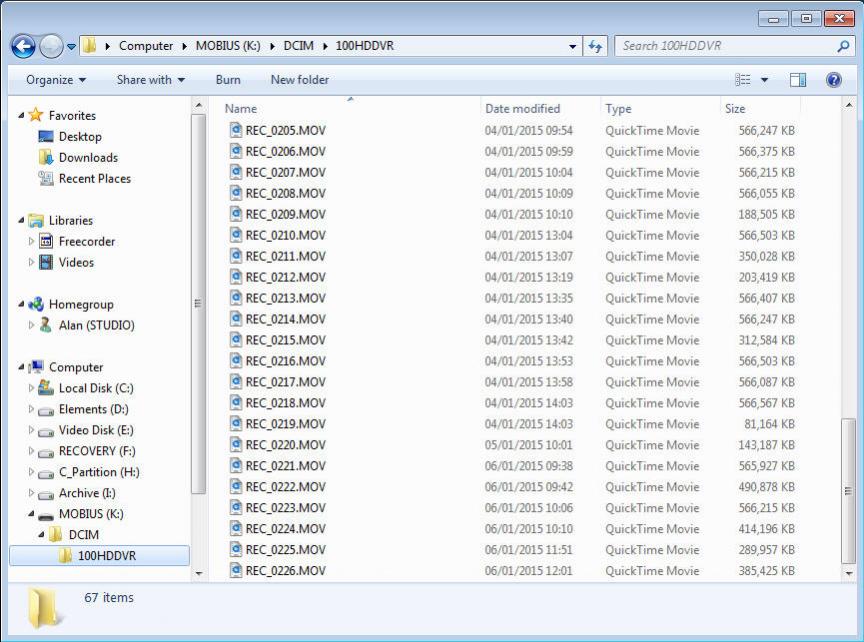Open the Downloads folder in Favorites
This screenshot has width=864, height=642.
(87, 158)
